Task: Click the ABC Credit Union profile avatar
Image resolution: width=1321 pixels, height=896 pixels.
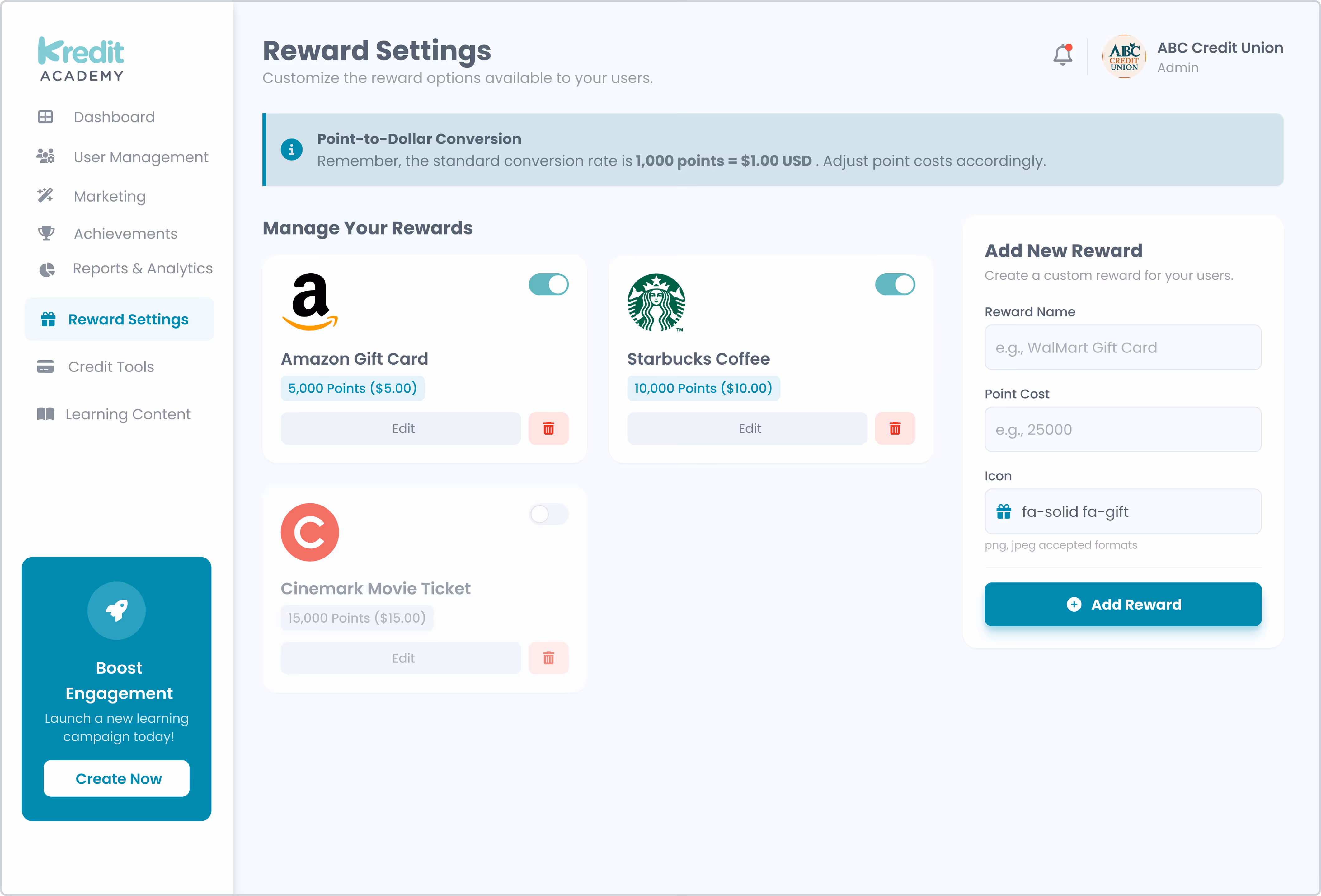Action: (1124, 56)
